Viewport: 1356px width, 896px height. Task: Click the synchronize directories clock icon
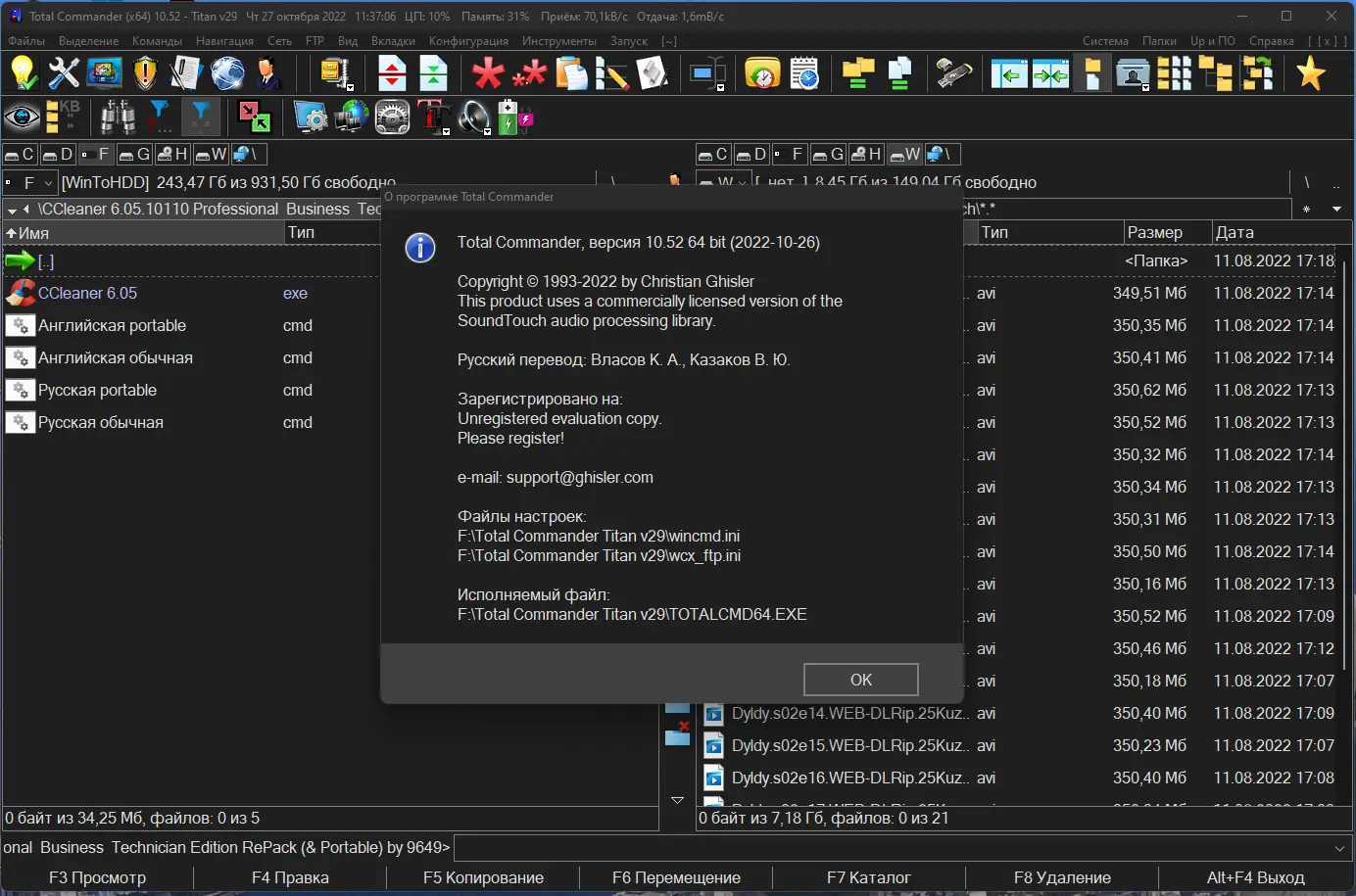pyautogui.click(x=761, y=73)
